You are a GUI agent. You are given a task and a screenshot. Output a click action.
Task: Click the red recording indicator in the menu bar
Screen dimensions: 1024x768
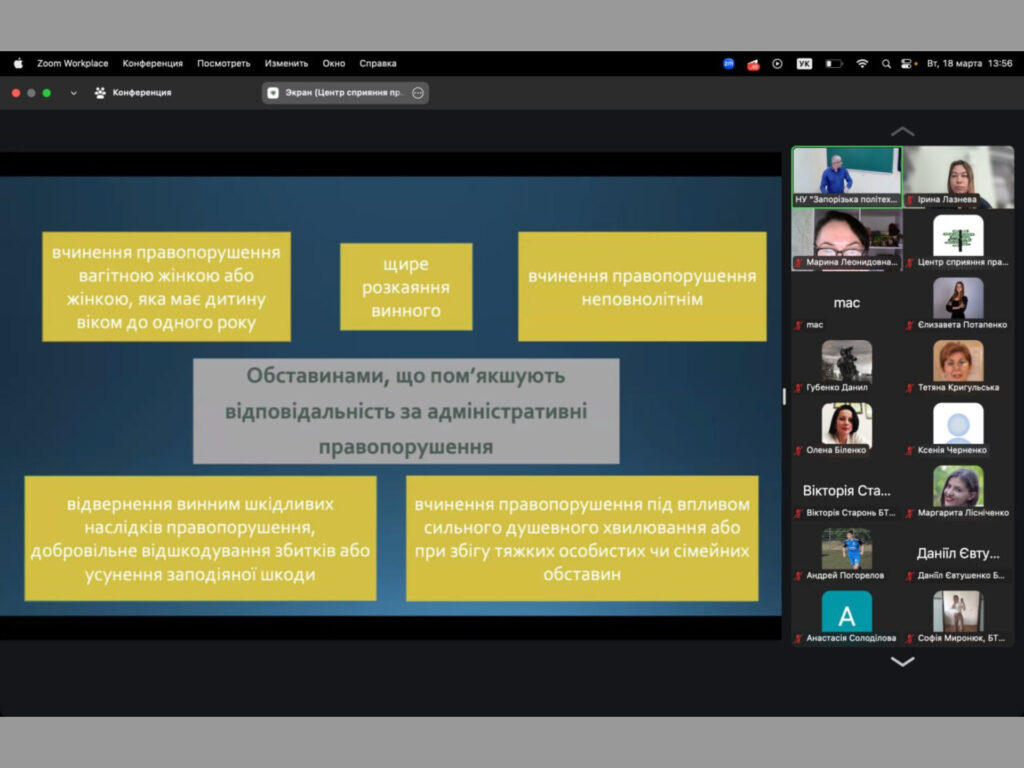coord(753,64)
